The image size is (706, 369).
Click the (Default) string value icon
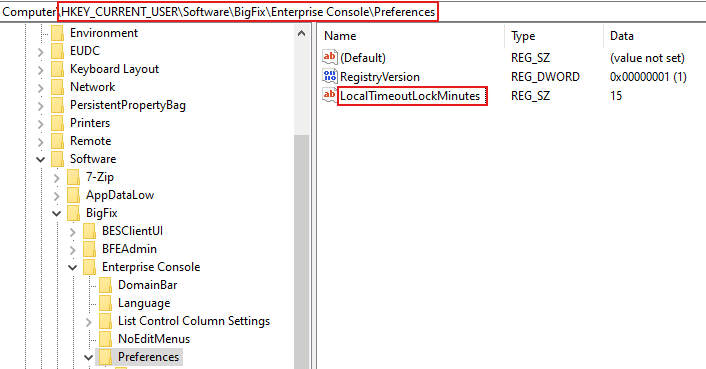(x=330, y=57)
